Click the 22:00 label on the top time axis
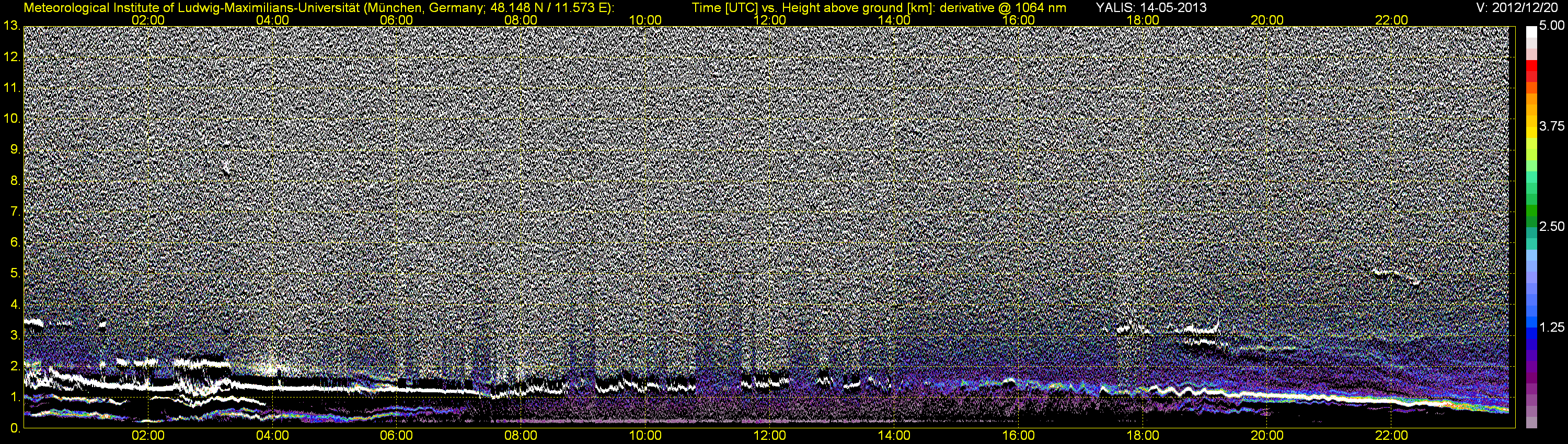The width and height of the screenshot is (1568, 444). click(1391, 20)
